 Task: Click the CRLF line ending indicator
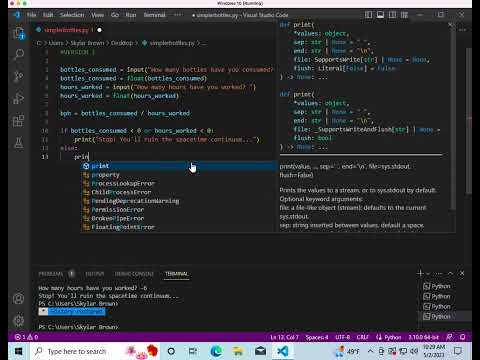(362, 337)
